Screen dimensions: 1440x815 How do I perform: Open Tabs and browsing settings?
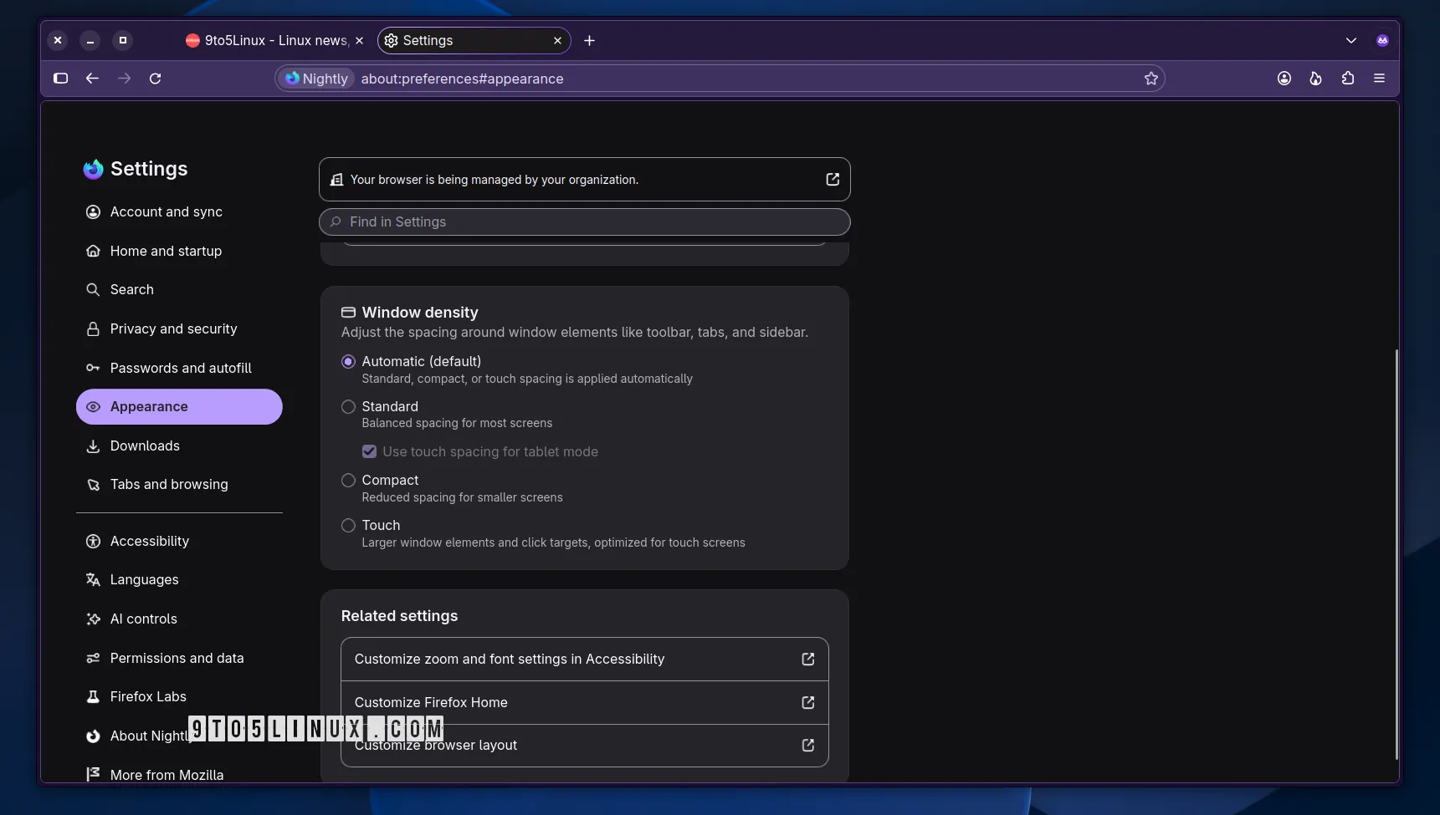179,484
